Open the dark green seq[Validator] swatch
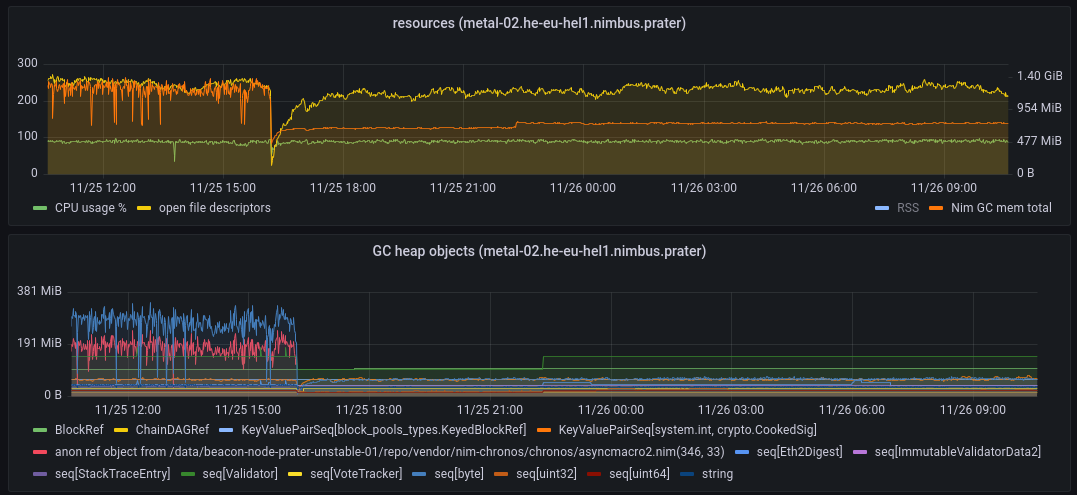This screenshot has height=495, width=1077. (188, 474)
